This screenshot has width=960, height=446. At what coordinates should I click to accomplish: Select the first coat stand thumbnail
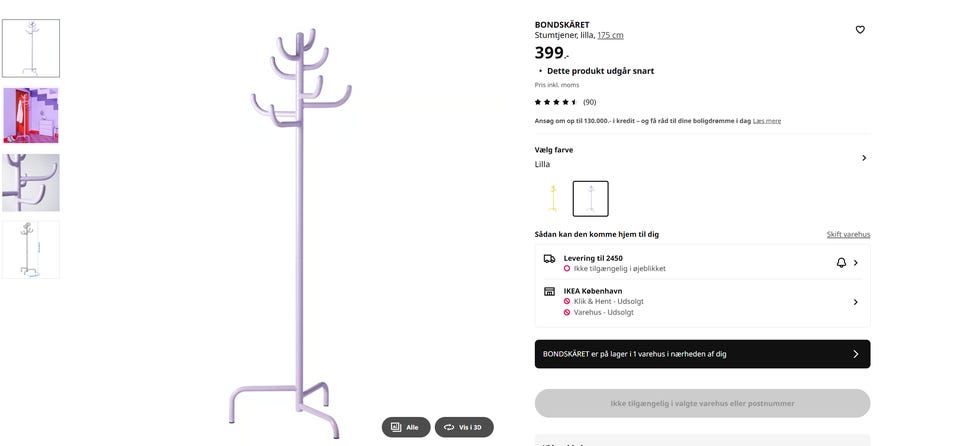point(31,48)
